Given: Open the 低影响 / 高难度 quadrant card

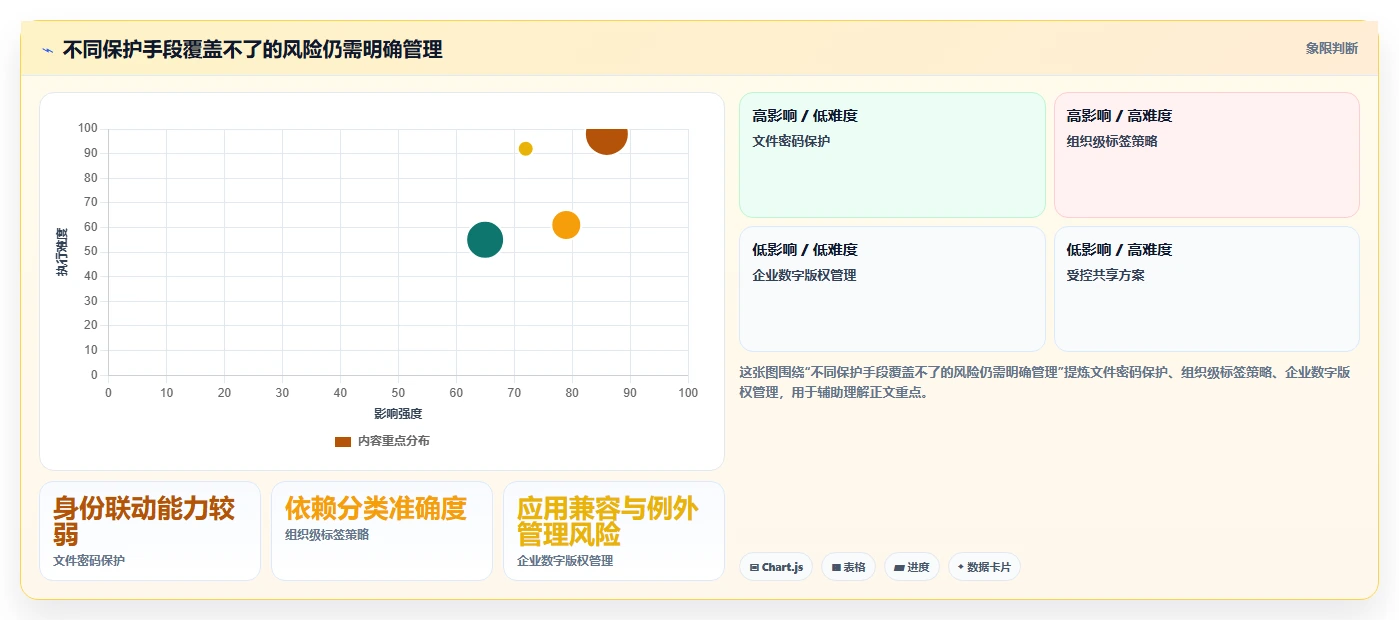Looking at the screenshot, I should pyautogui.click(x=1207, y=289).
